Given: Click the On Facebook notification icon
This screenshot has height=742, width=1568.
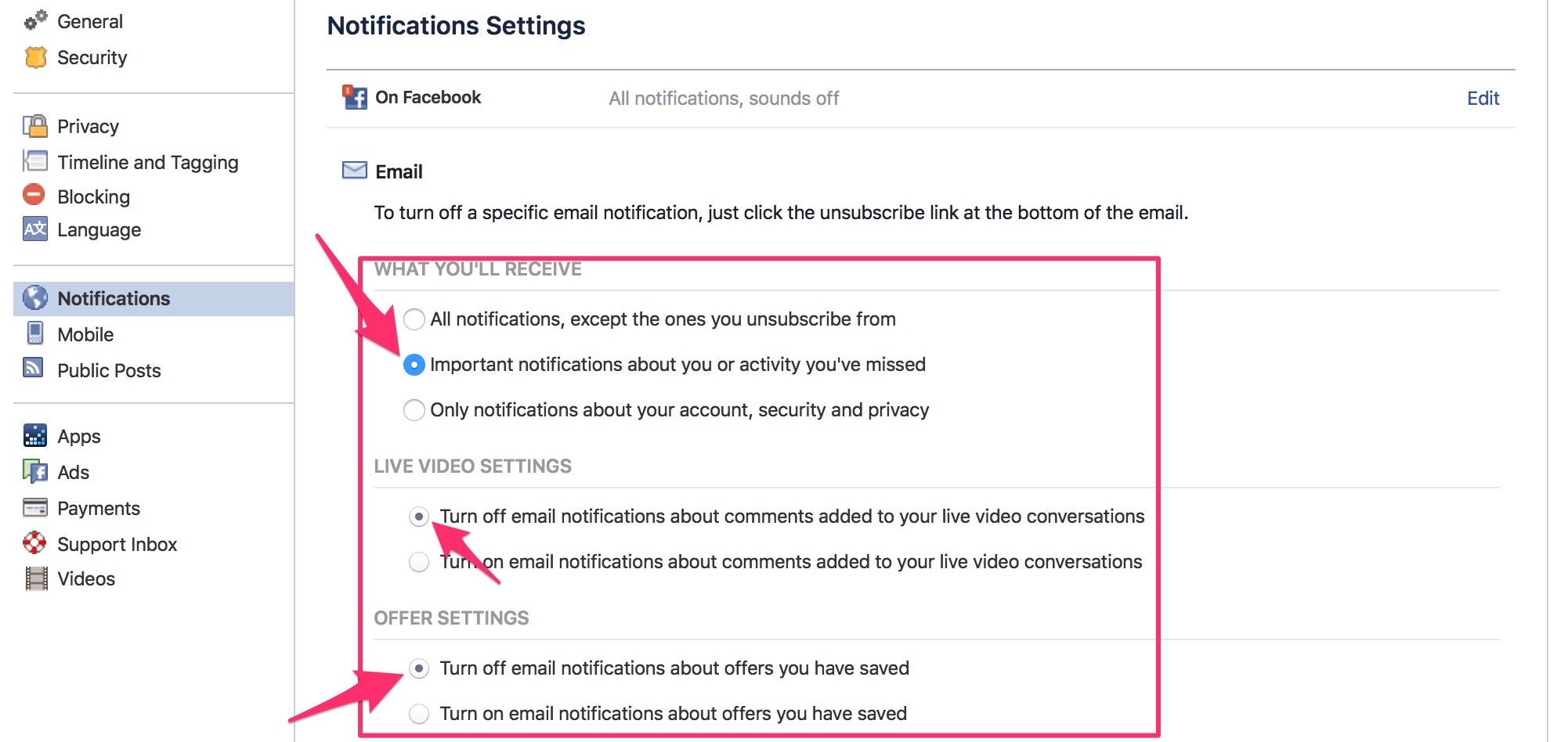Looking at the screenshot, I should [355, 97].
